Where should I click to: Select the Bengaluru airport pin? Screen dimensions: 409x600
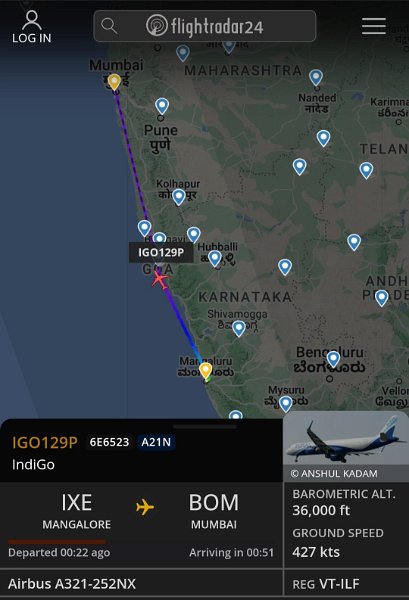tap(333, 359)
